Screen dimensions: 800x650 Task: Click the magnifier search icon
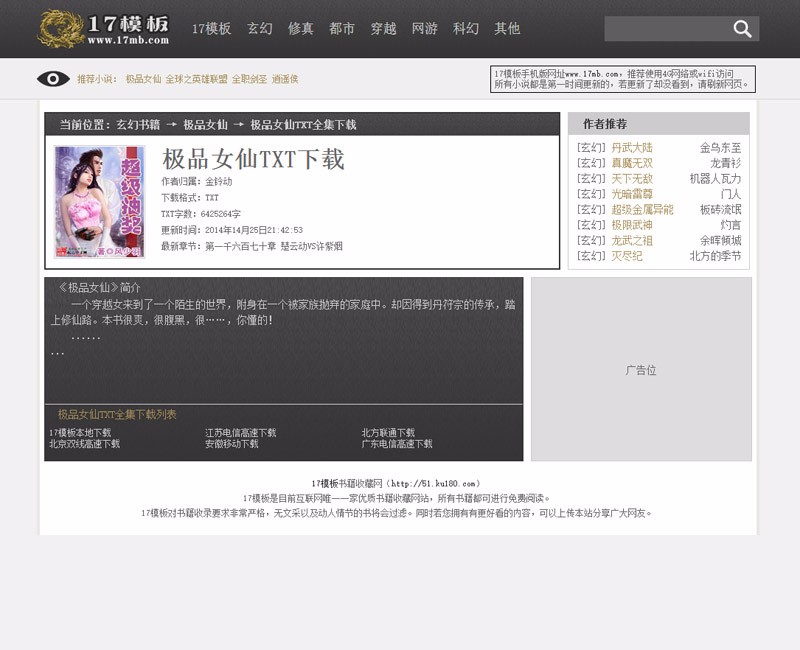(x=741, y=27)
